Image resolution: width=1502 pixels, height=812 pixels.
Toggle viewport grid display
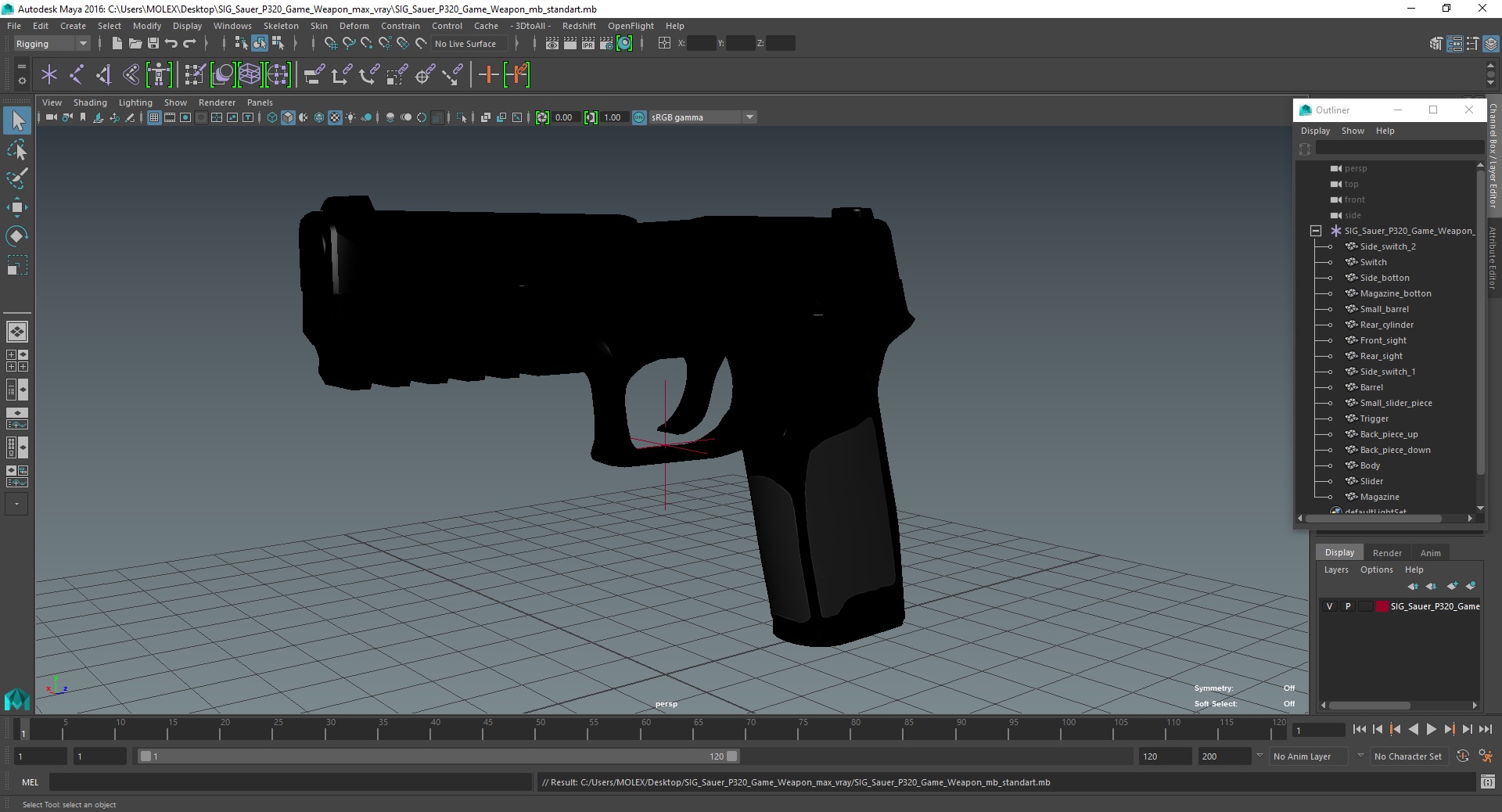point(154,117)
